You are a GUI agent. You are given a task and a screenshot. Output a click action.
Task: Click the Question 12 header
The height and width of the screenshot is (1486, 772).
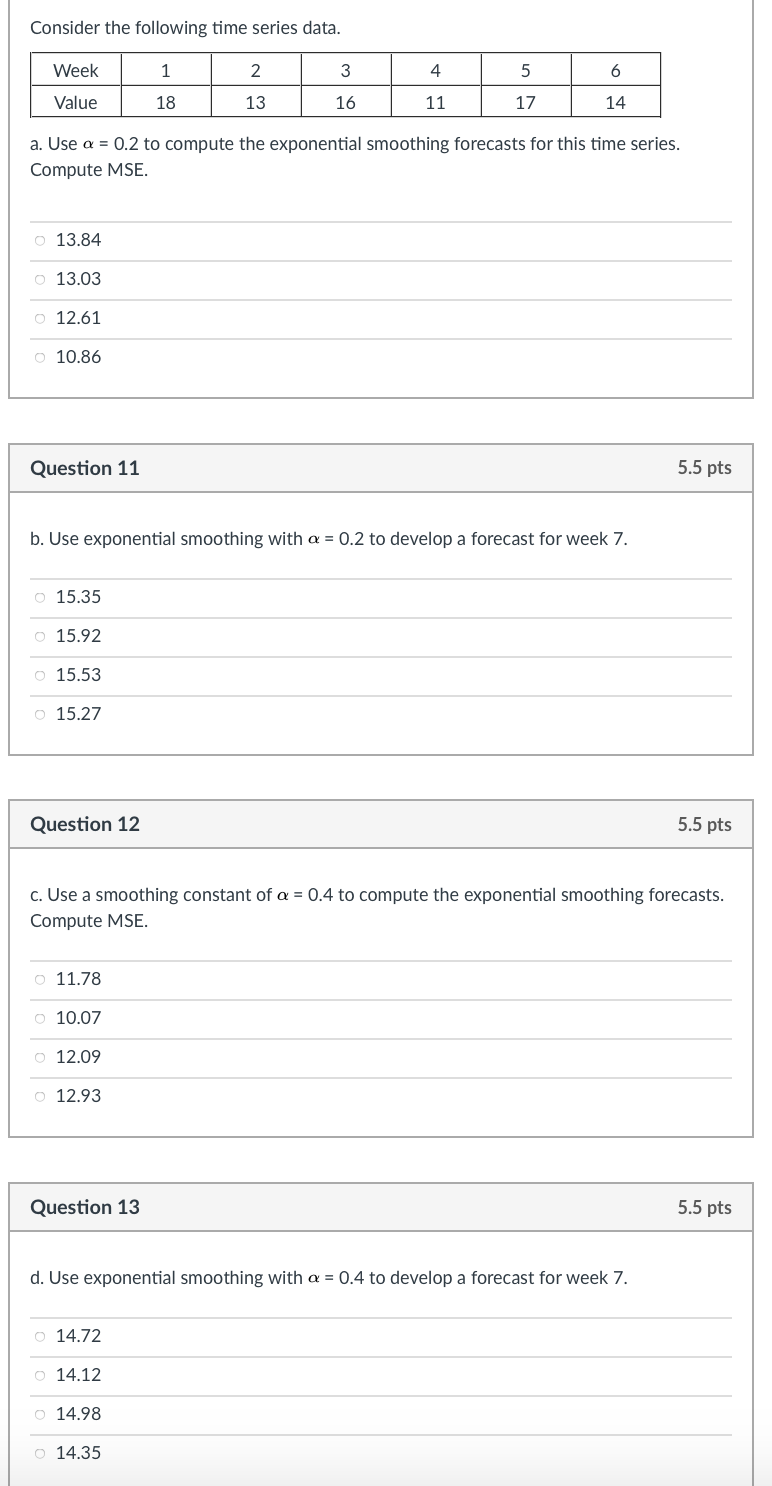84,824
